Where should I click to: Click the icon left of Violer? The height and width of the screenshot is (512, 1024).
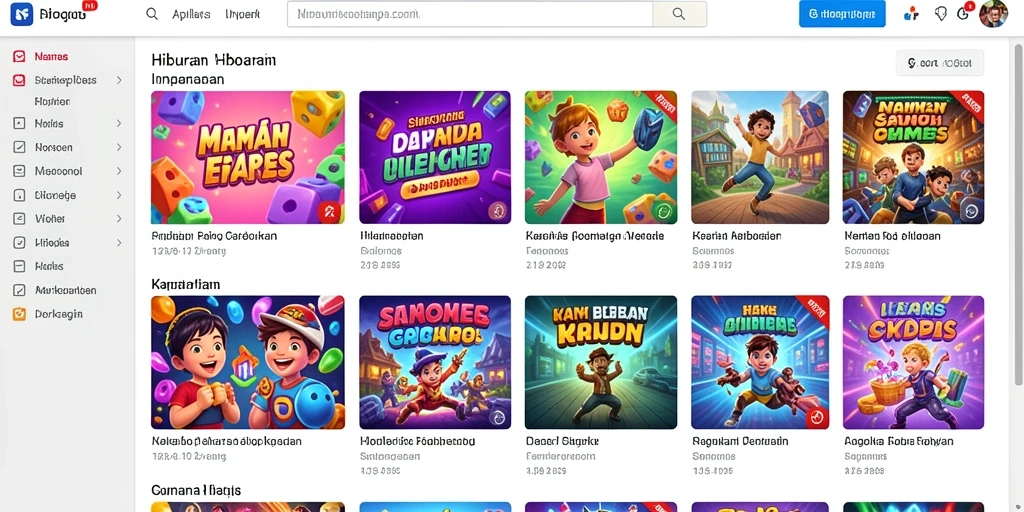click(x=20, y=219)
